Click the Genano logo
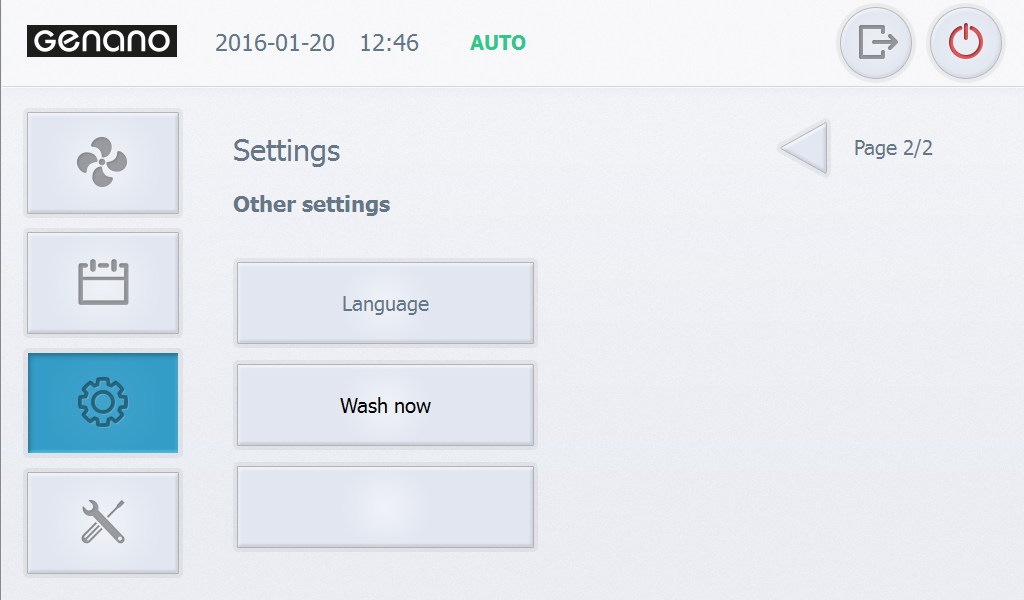This screenshot has width=1024, height=600. tap(102, 41)
